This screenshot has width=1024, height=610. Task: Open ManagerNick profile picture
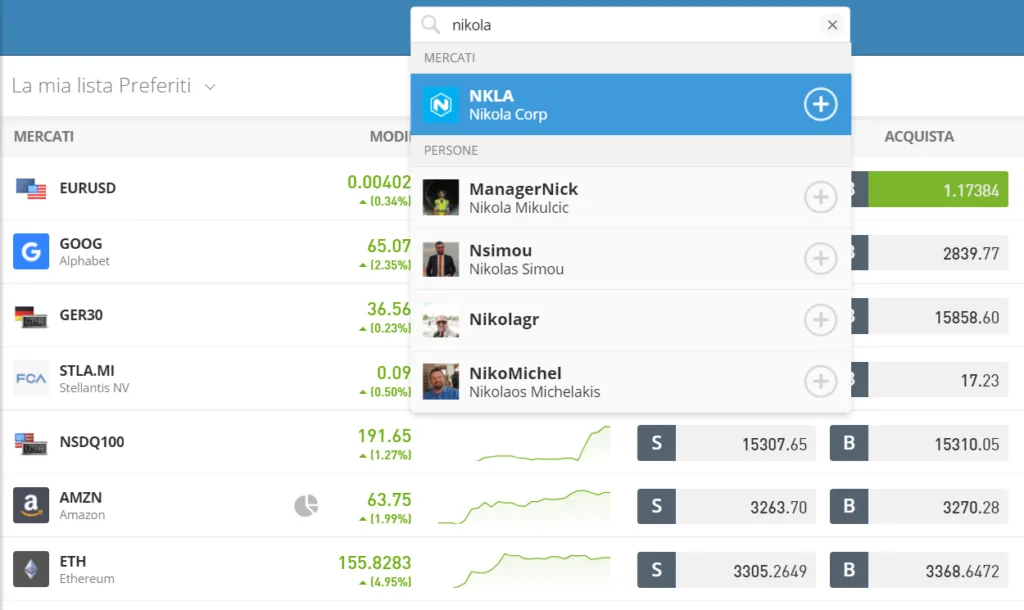pos(441,197)
